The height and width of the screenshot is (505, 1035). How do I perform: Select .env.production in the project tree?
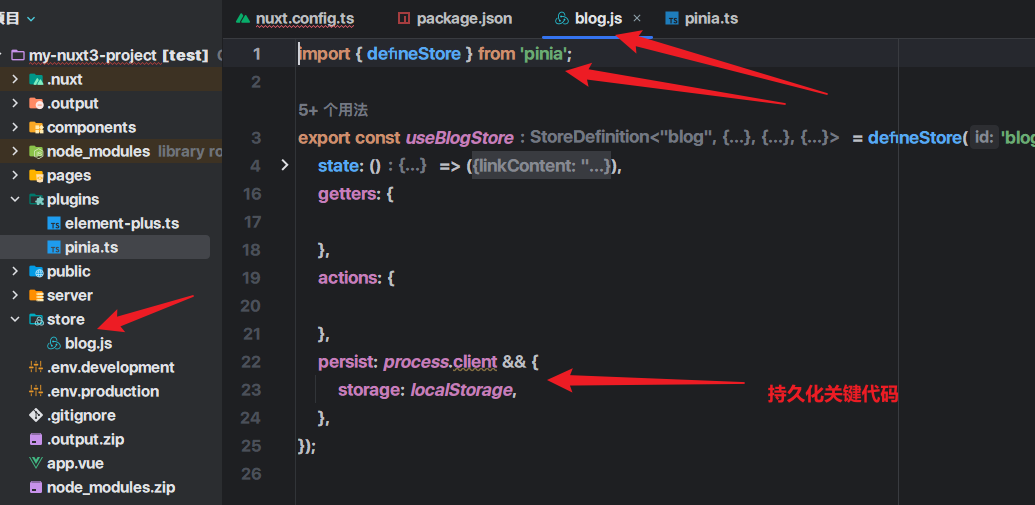pos(102,392)
